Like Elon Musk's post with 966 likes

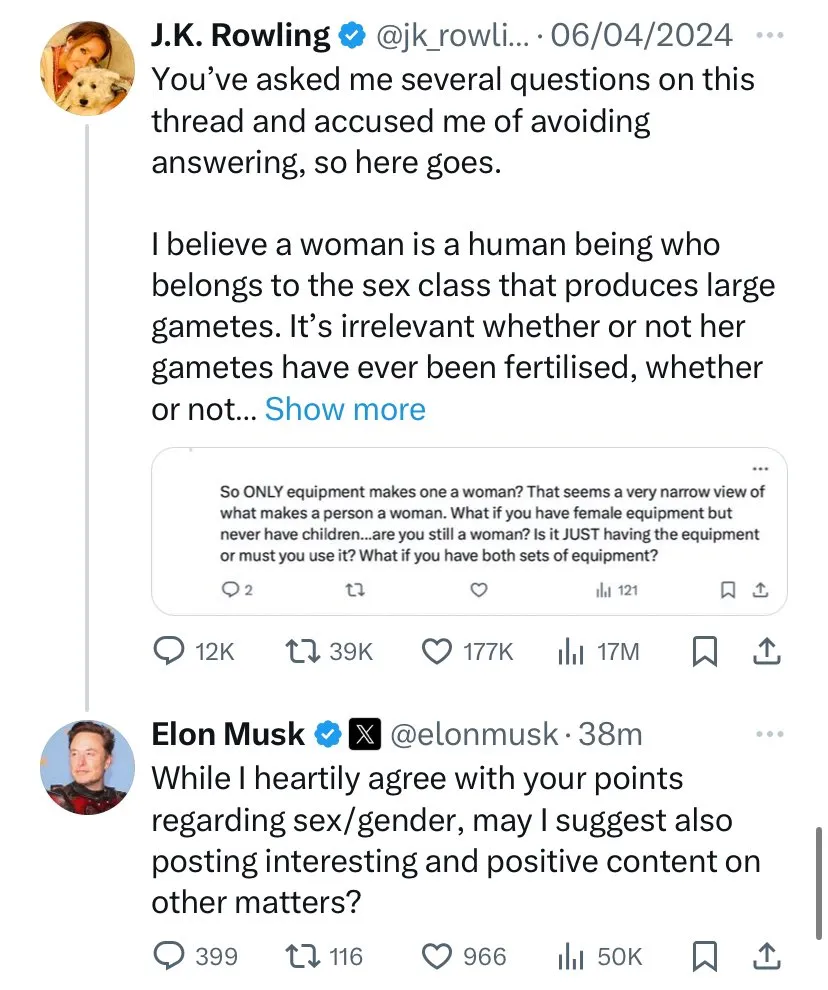click(437, 957)
